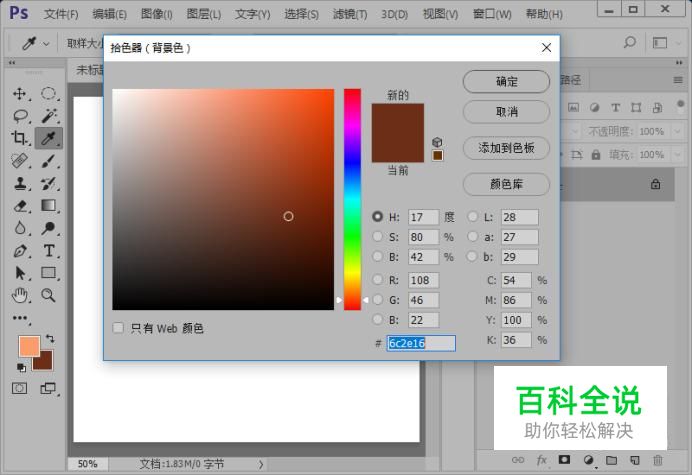
Task: Select the Crop tool
Action: [x=19, y=138]
